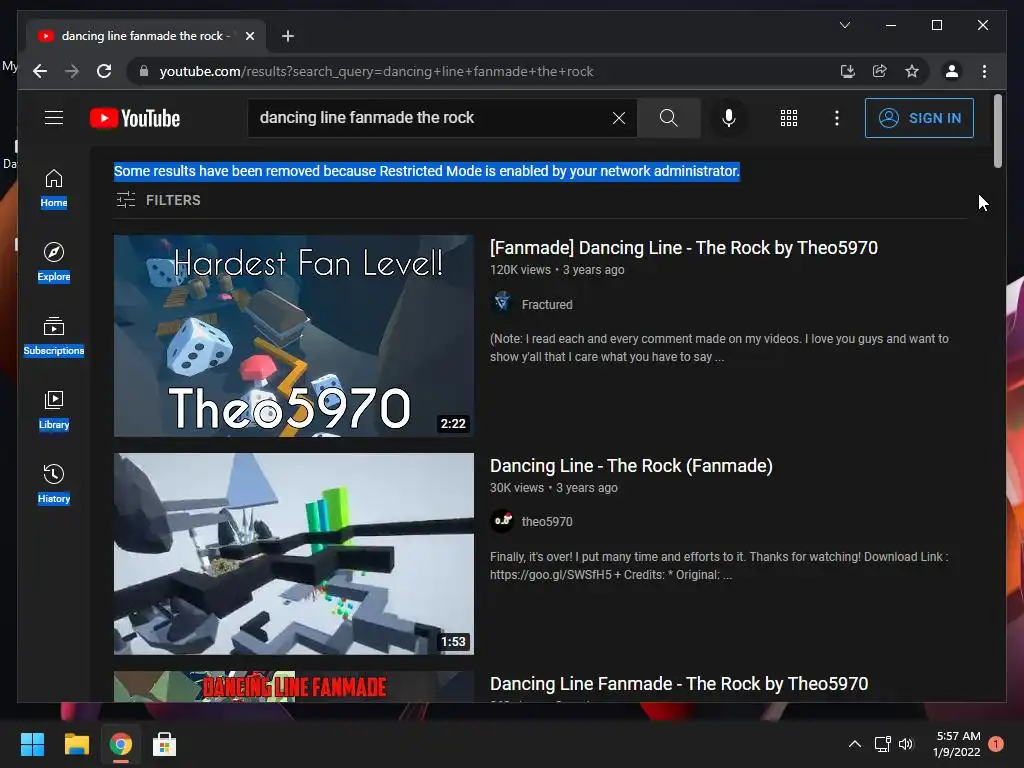Open Explore in the sidebar
The image size is (1024, 768).
[54, 262]
